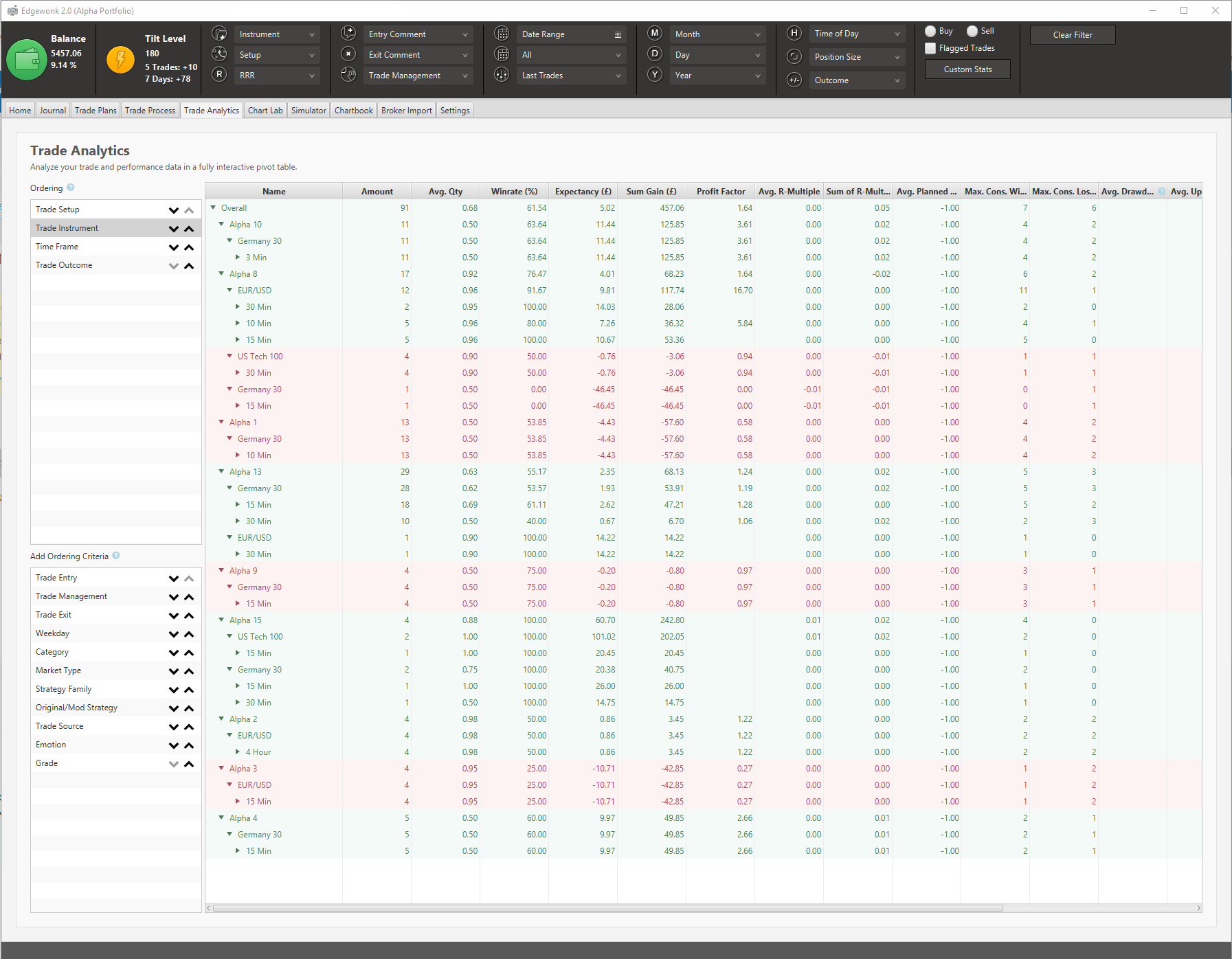The height and width of the screenshot is (959, 1232).
Task: Open the Entry Comment dropdown
Action: [x=418, y=34]
